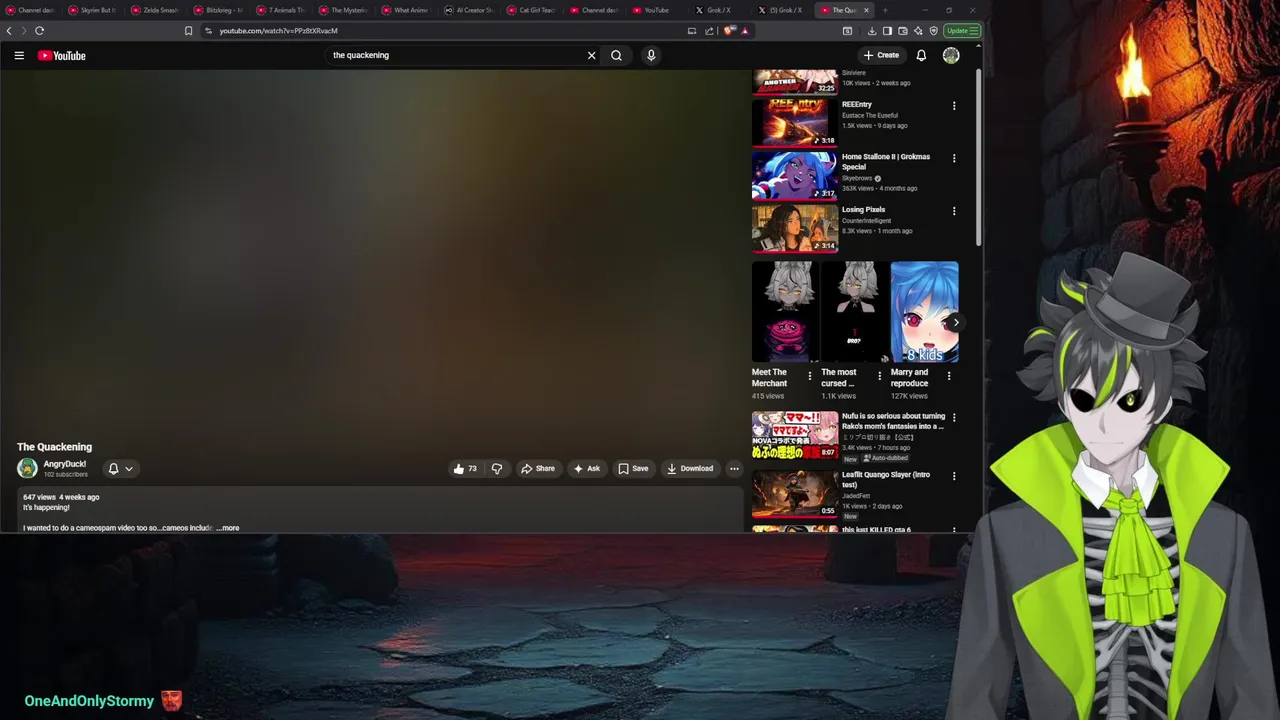Open browser main menu hamburger
This screenshot has width=1280, height=720.
974,31
